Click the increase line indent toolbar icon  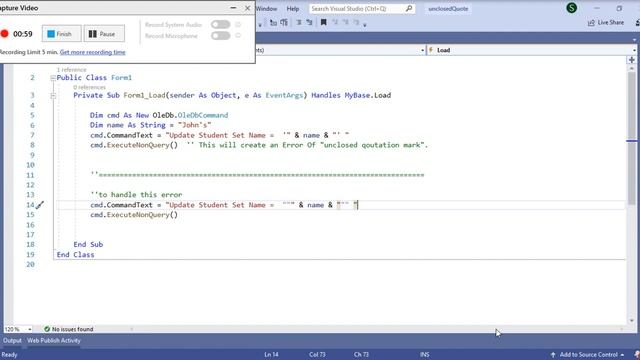pyautogui.click(x=284, y=22)
